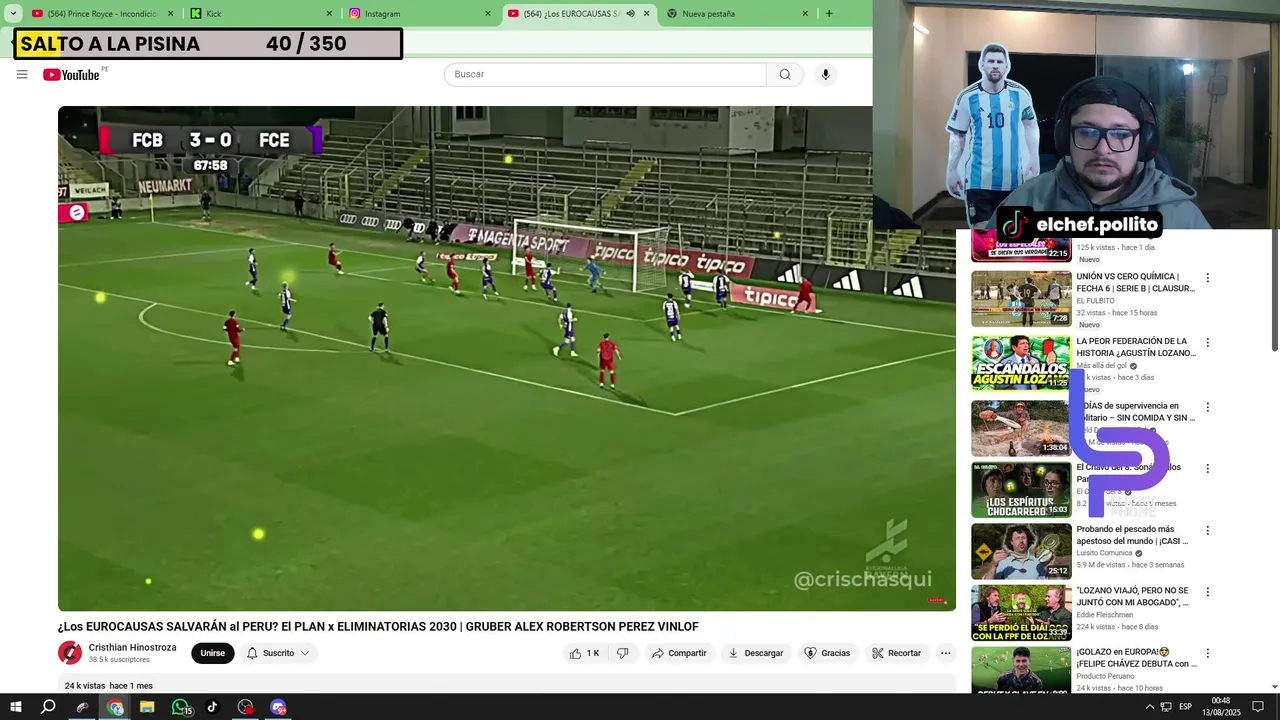Open a new browser tab
This screenshot has height=720, width=1280.
pyautogui.click(x=829, y=14)
